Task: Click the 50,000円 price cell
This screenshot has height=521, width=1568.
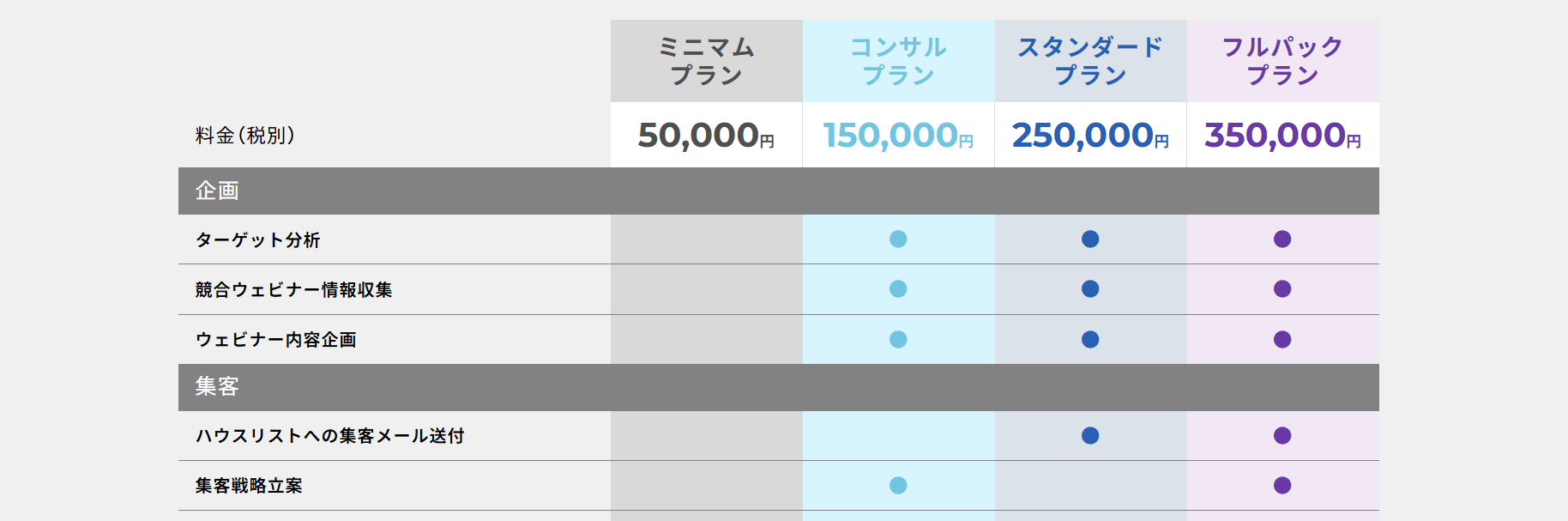Action: pyautogui.click(x=707, y=135)
